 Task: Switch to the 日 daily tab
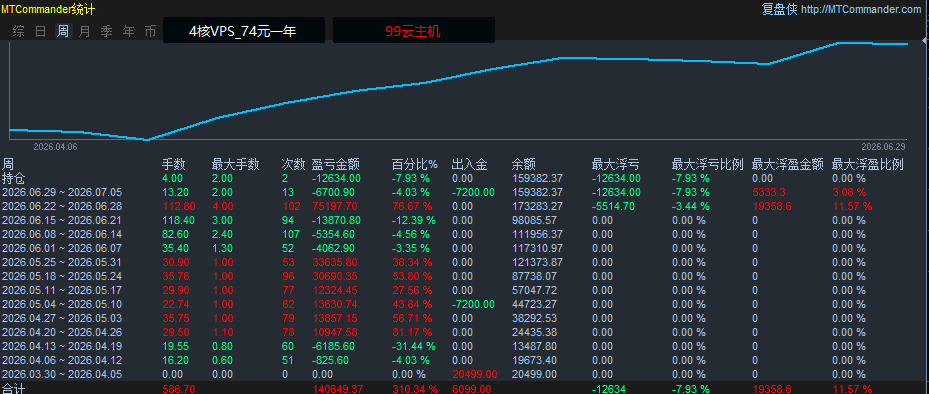coord(40,31)
